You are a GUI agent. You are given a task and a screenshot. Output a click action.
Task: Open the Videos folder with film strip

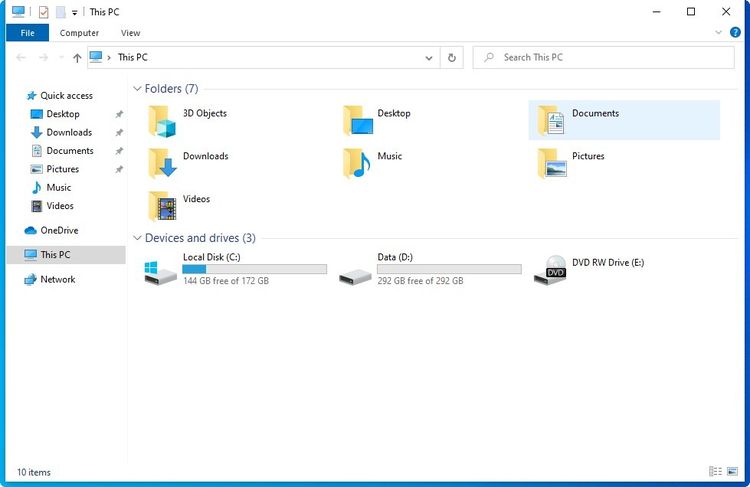coord(162,206)
